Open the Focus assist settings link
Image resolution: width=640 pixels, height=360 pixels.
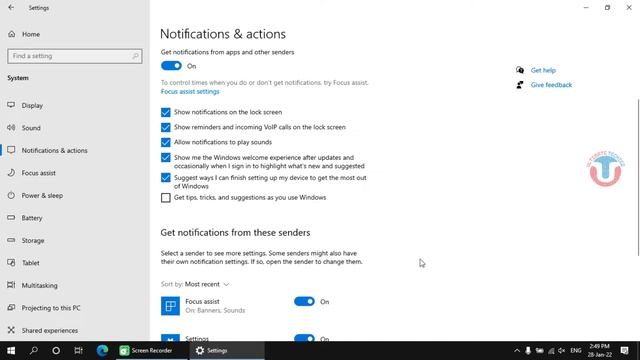click(190, 91)
